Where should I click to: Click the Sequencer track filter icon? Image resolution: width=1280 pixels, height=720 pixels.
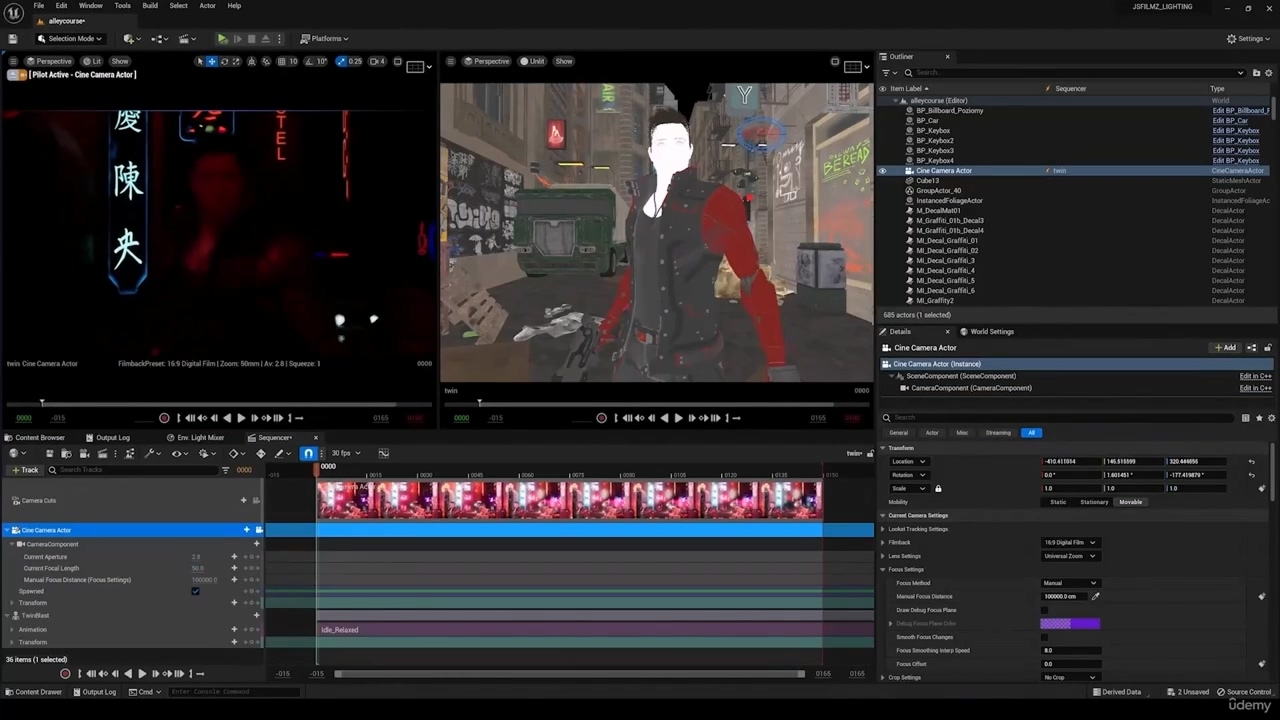tap(225, 470)
